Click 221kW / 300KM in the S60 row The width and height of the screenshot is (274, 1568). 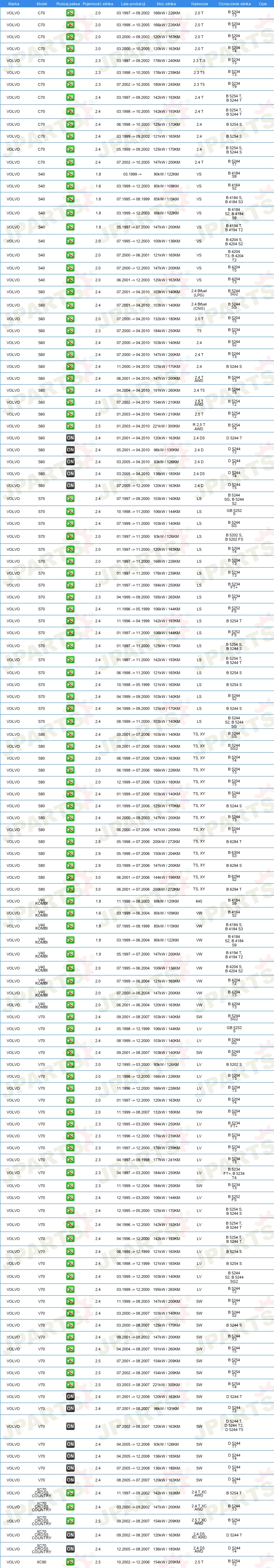click(x=166, y=426)
